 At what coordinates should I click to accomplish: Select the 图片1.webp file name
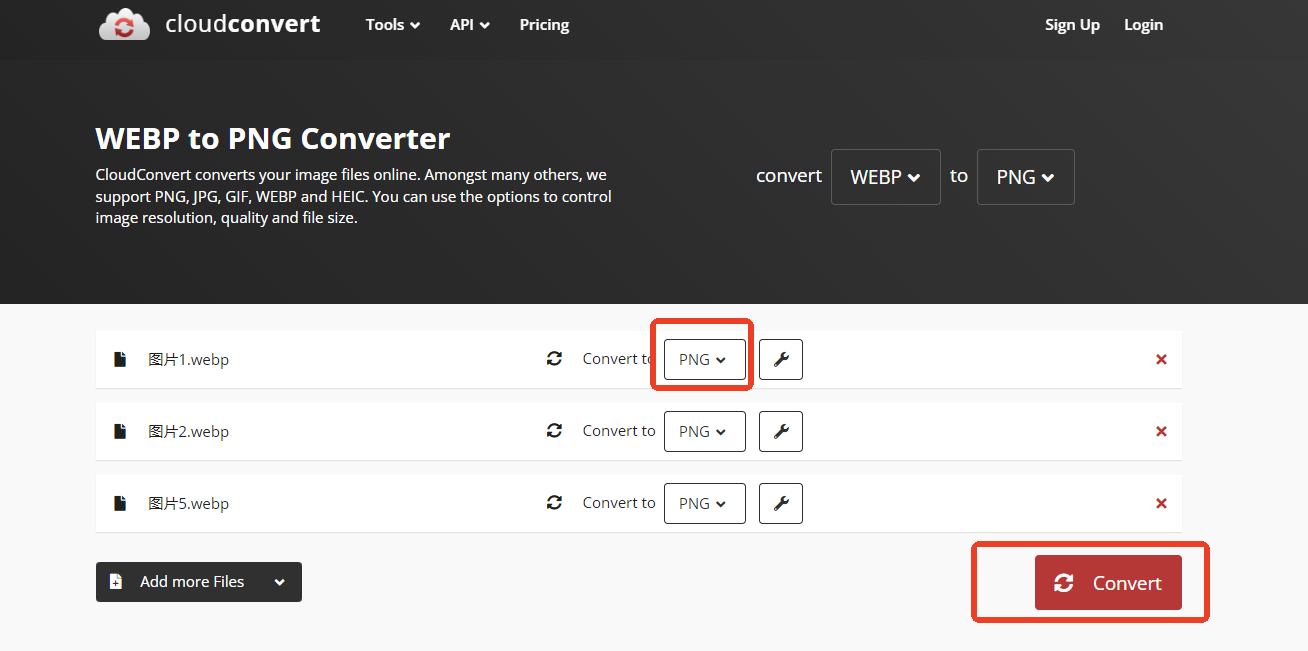click(x=189, y=360)
